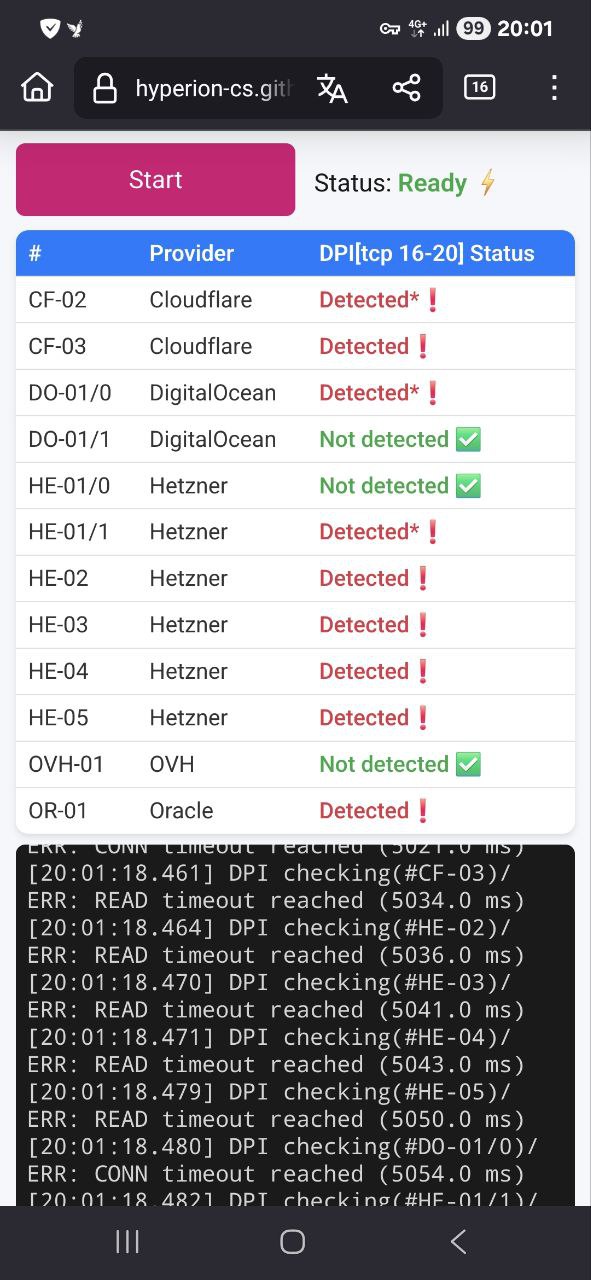Tap the Status Ready lightning indicator

487,183
